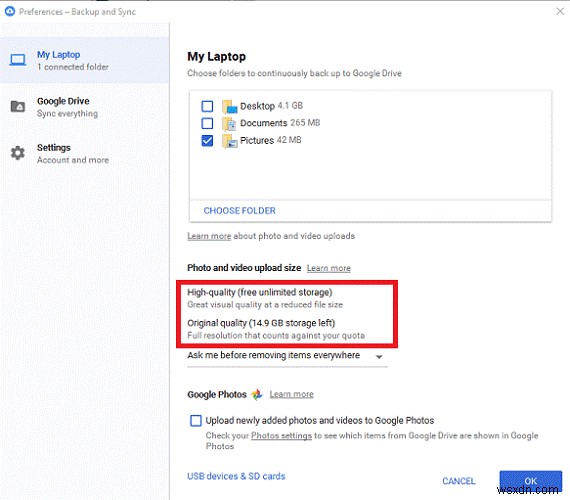Click the Pictures folder name
The height and width of the screenshot is (500, 570).
[257, 141]
